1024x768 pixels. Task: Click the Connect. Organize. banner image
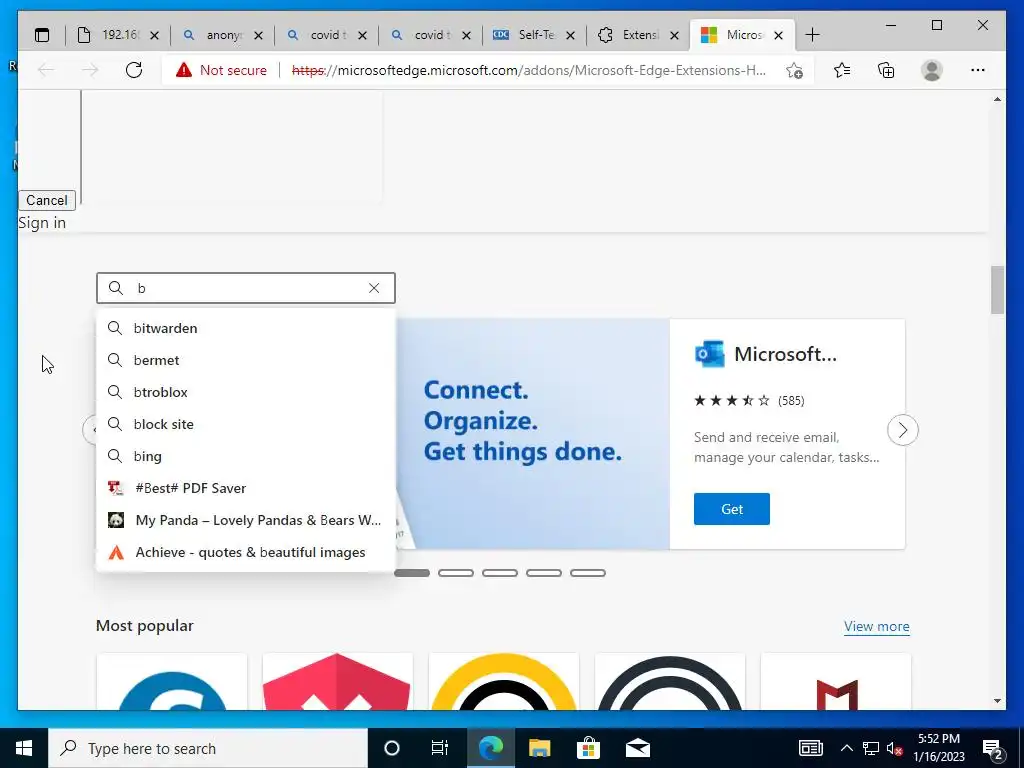pos(532,434)
